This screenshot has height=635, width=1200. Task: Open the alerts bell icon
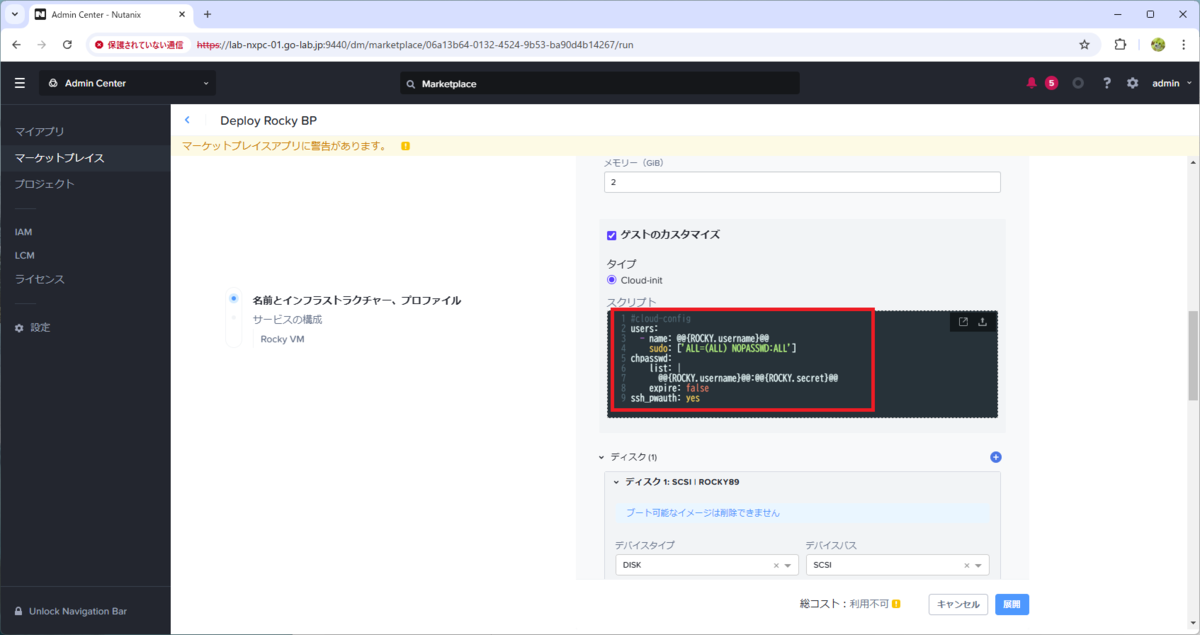[x=1031, y=83]
